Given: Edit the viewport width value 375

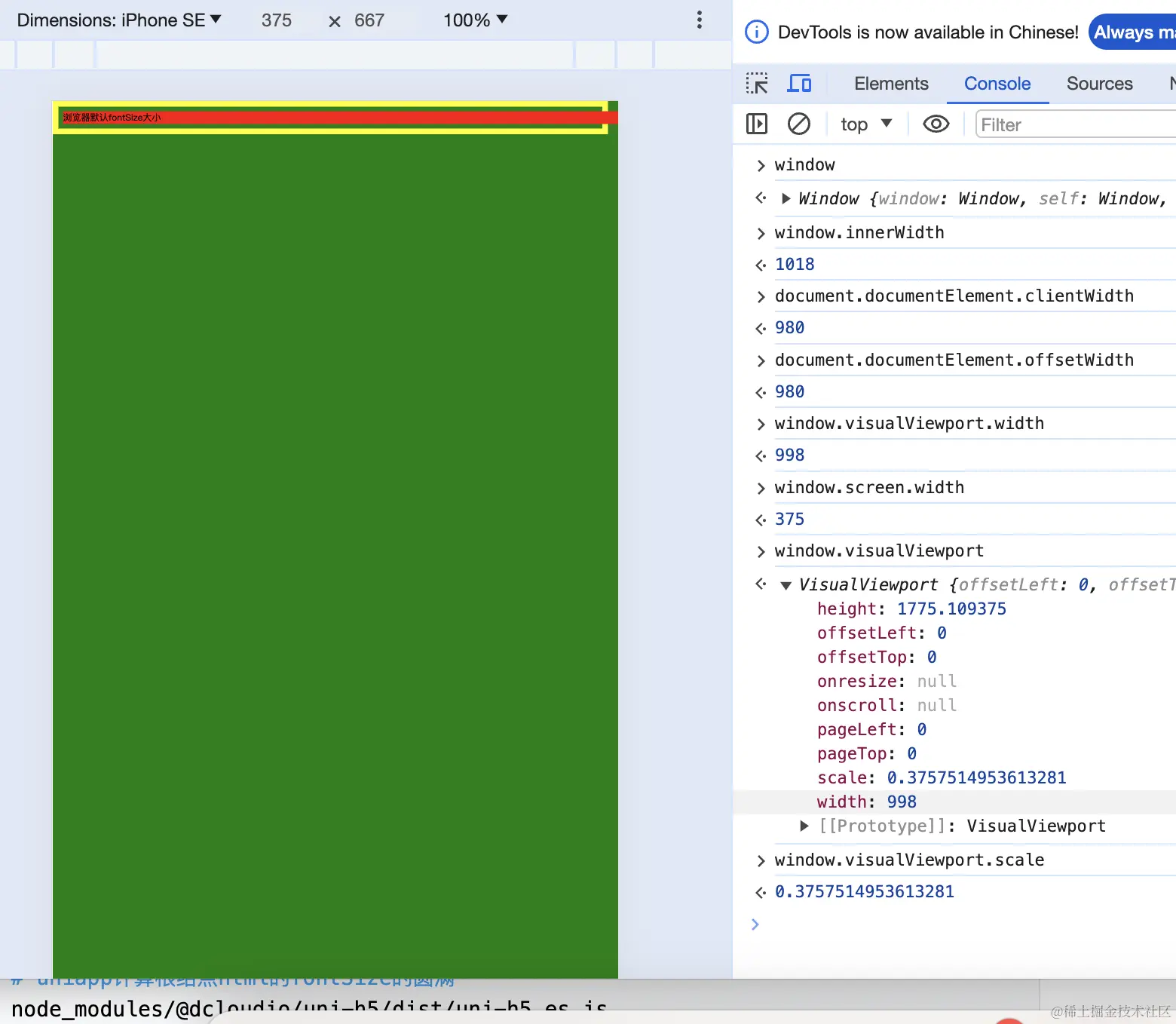Looking at the screenshot, I should [x=277, y=20].
